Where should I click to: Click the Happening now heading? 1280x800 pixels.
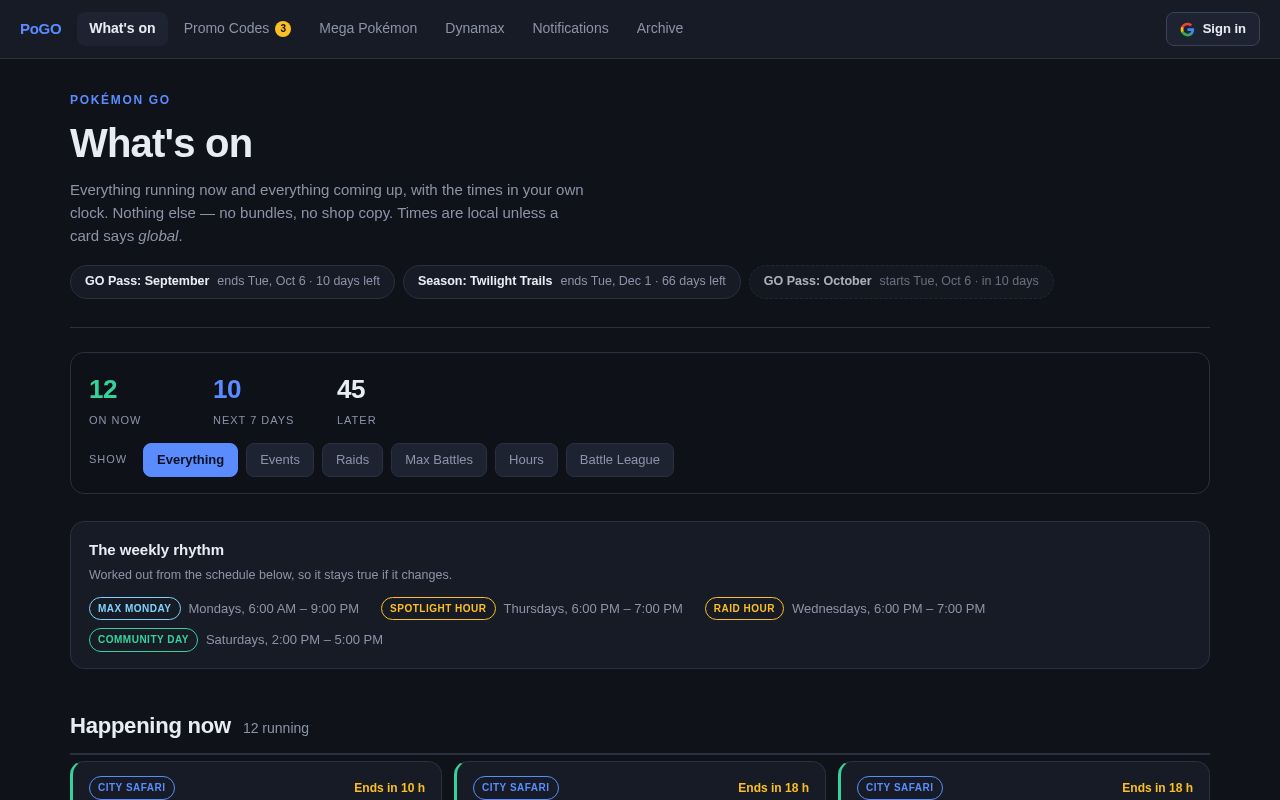point(150,726)
